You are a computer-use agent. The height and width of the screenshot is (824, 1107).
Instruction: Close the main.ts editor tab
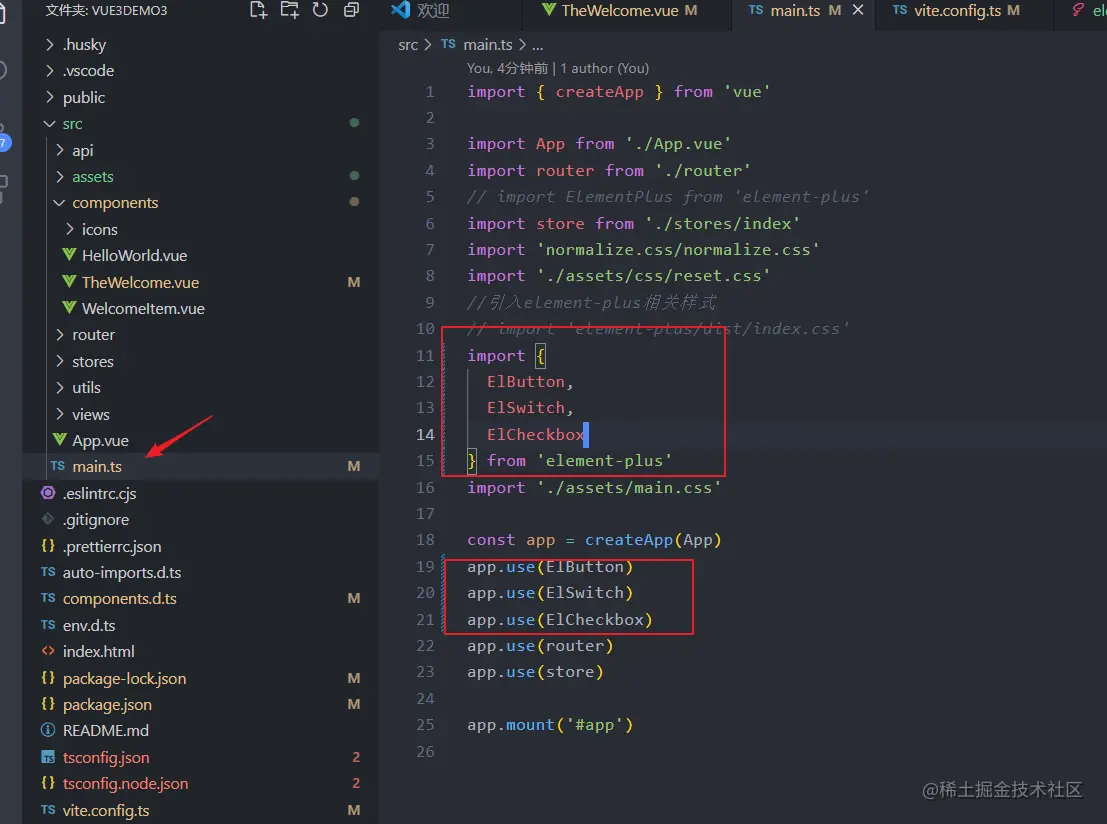[x=858, y=10]
